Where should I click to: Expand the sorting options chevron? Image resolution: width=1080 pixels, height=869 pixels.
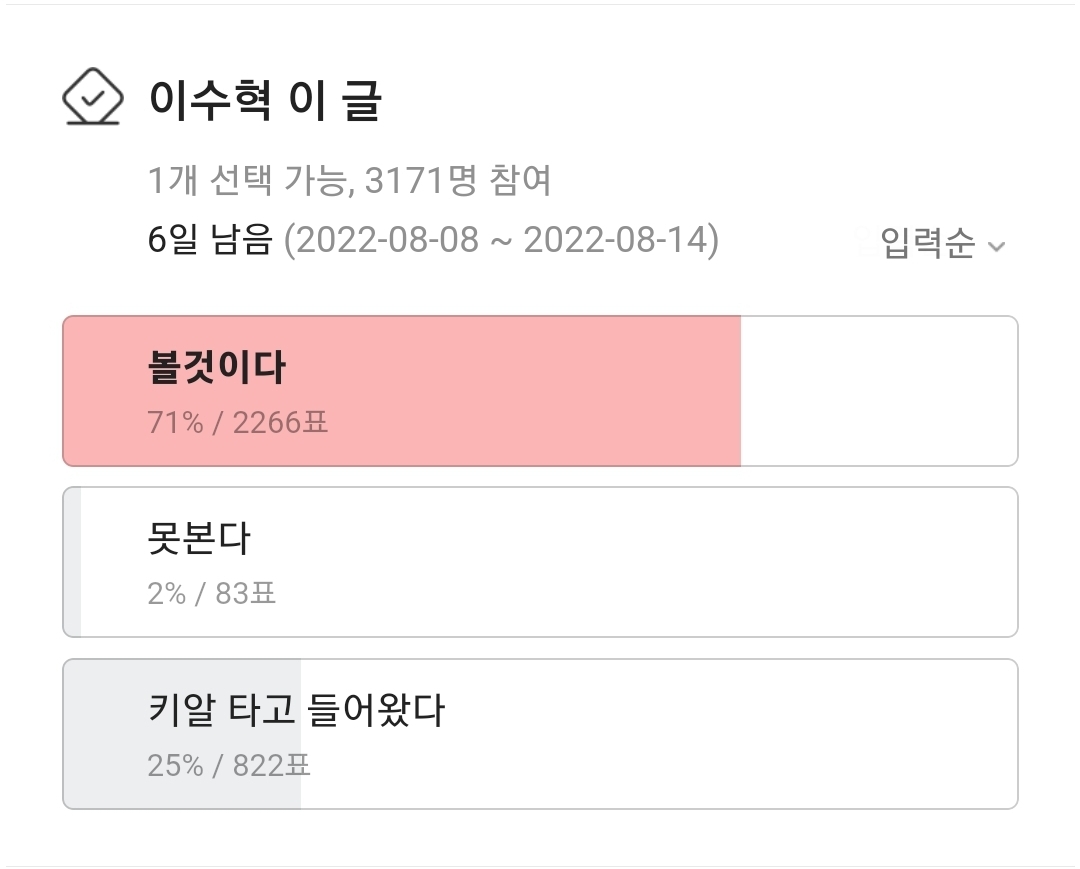coord(995,245)
